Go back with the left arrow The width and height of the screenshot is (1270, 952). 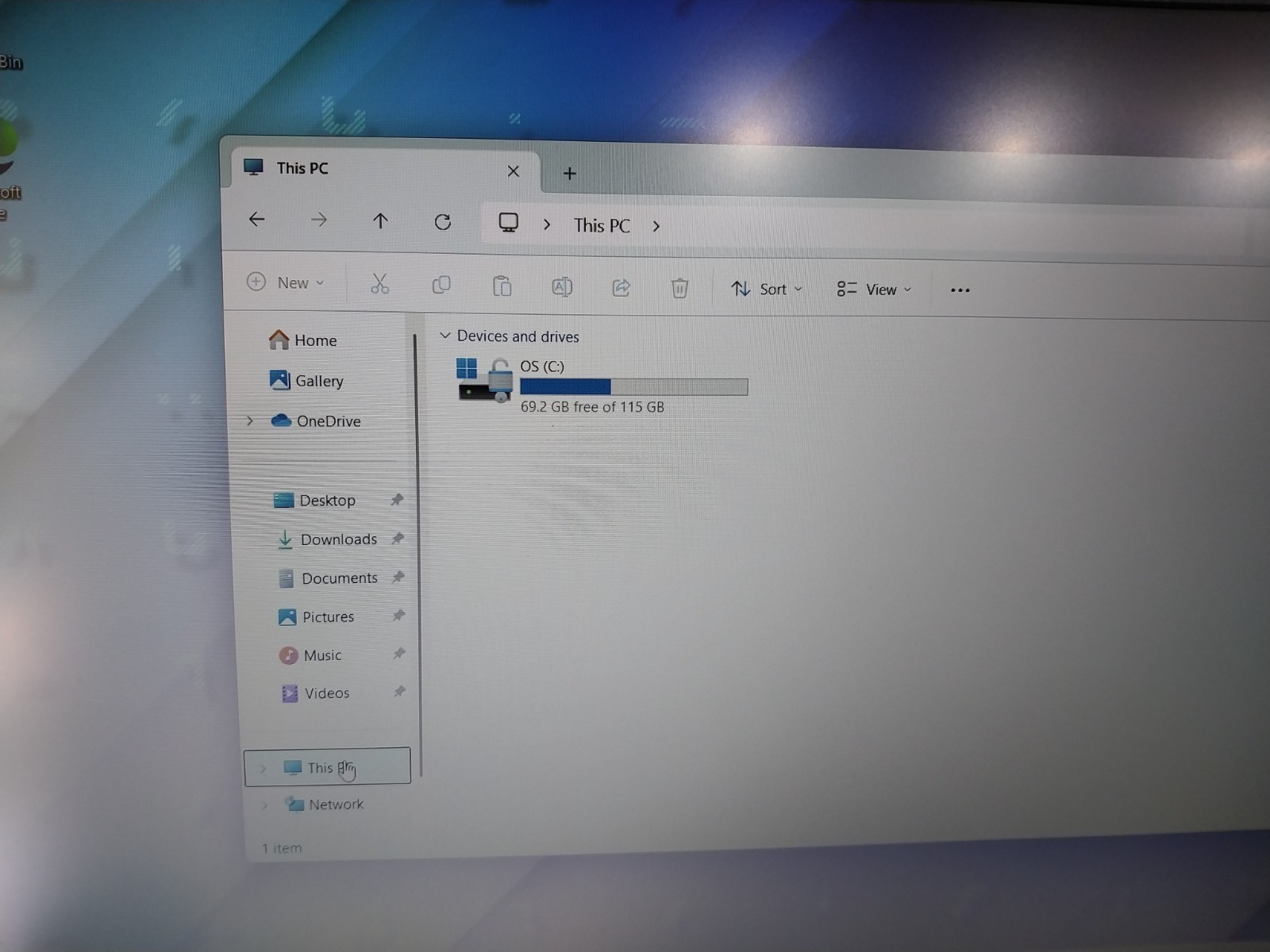coord(256,219)
